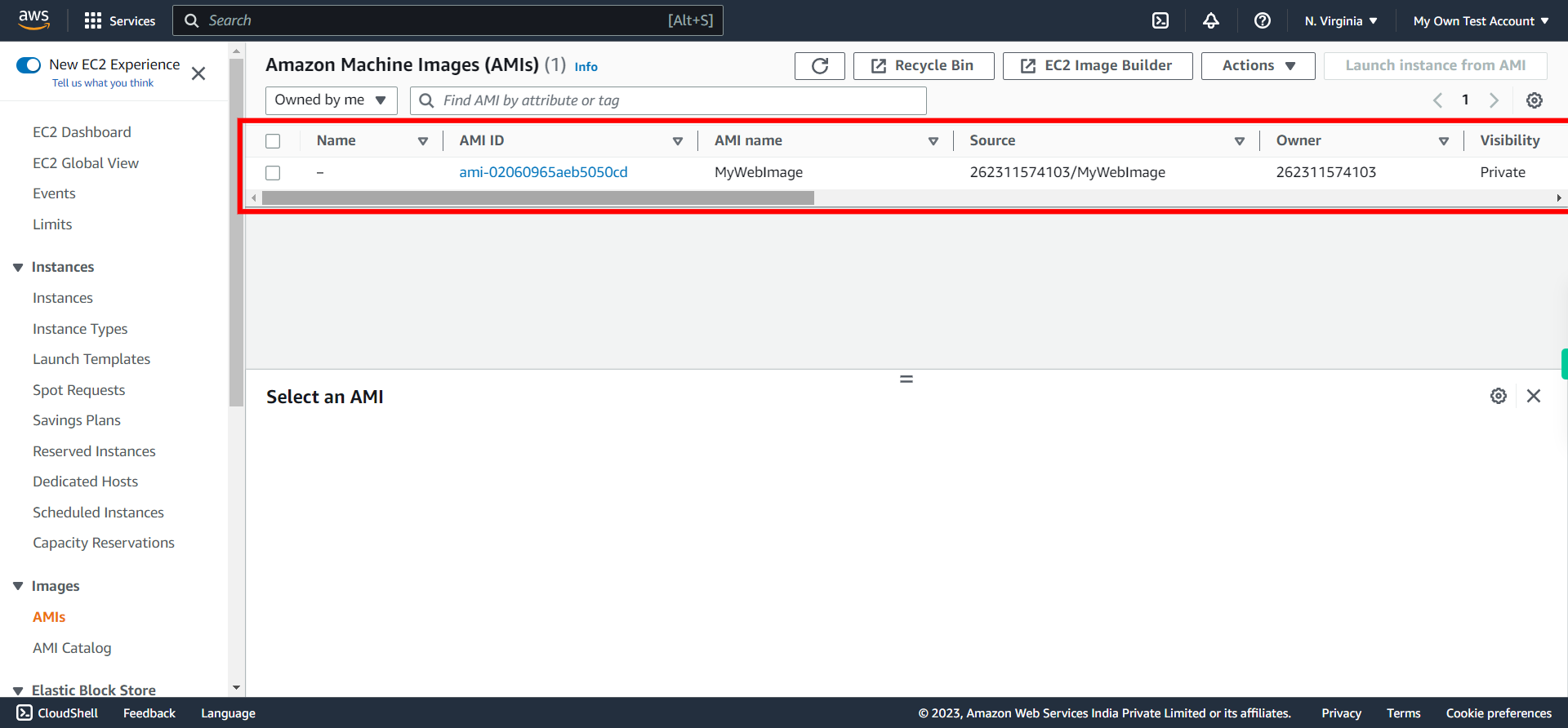The height and width of the screenshot is (728, 1568).
Task: Go to next page of AMIs
Action: click(x=1494, y=100)
